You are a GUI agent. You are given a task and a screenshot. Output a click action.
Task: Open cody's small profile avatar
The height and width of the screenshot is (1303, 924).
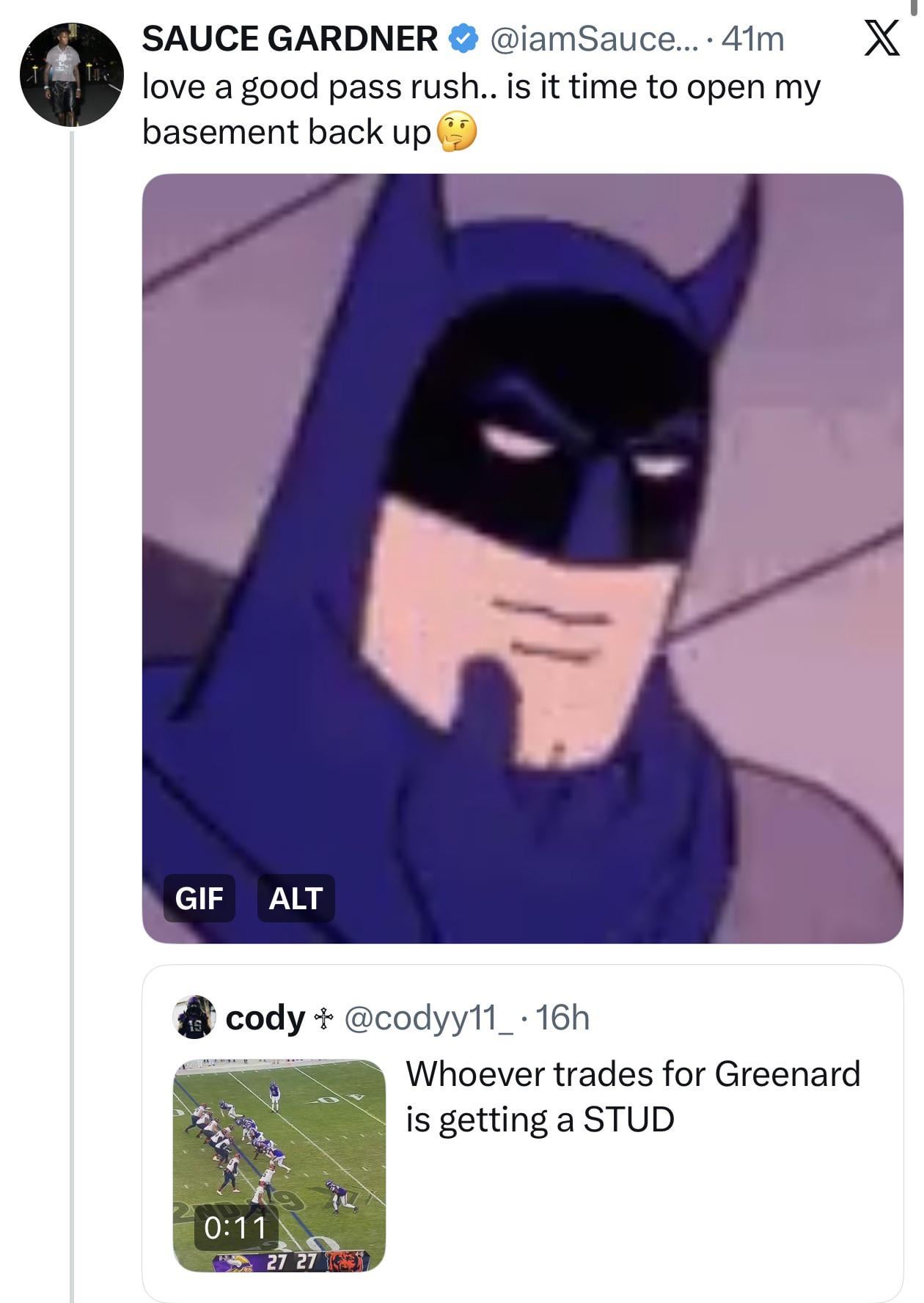pos(194,1017)
